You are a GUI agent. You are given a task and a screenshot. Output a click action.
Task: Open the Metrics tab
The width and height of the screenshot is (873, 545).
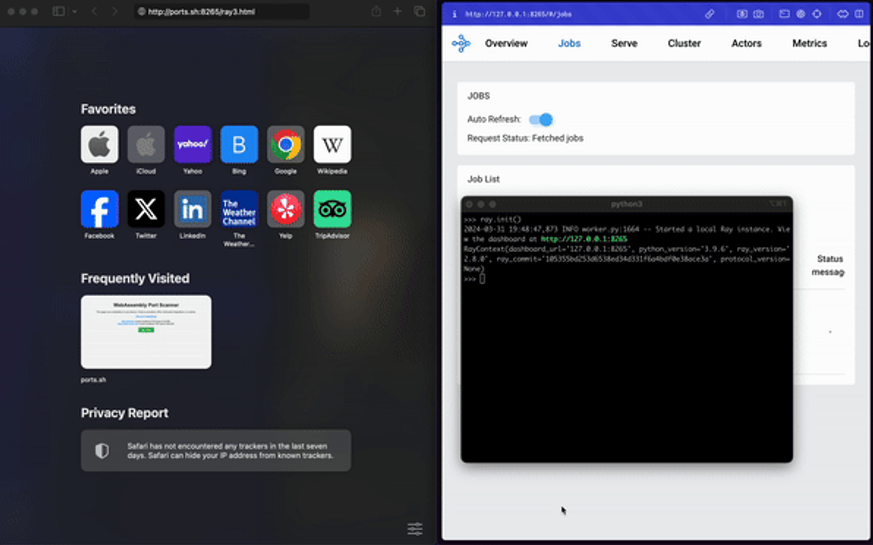click(810, 43)
